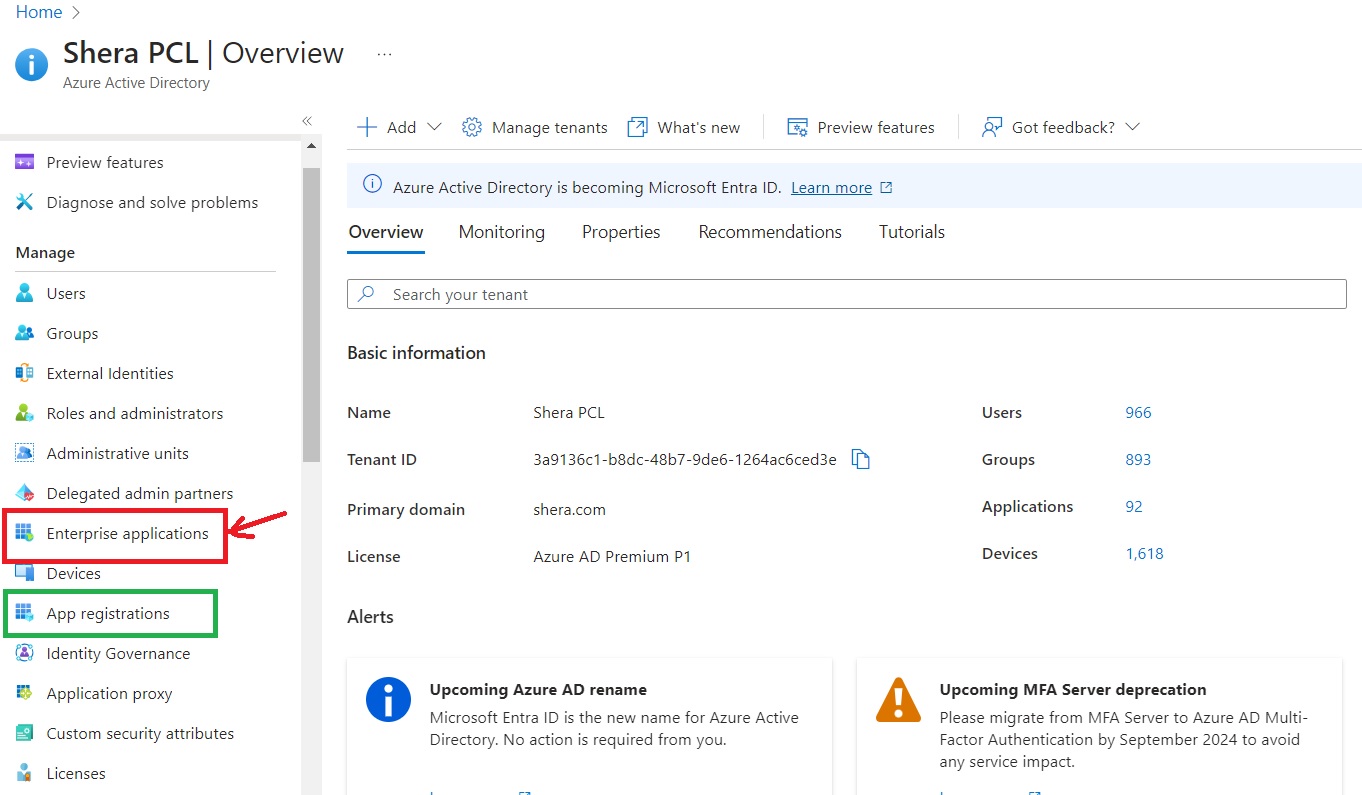Click the Upcoming Azure AD rename alert card
This screenshot has height=795, width=1362.
[589, 727]
